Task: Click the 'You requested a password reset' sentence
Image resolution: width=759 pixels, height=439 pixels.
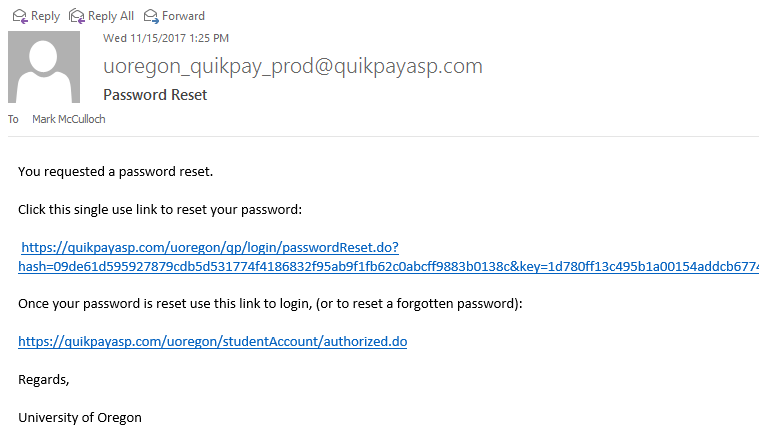Action: (116, 172)
